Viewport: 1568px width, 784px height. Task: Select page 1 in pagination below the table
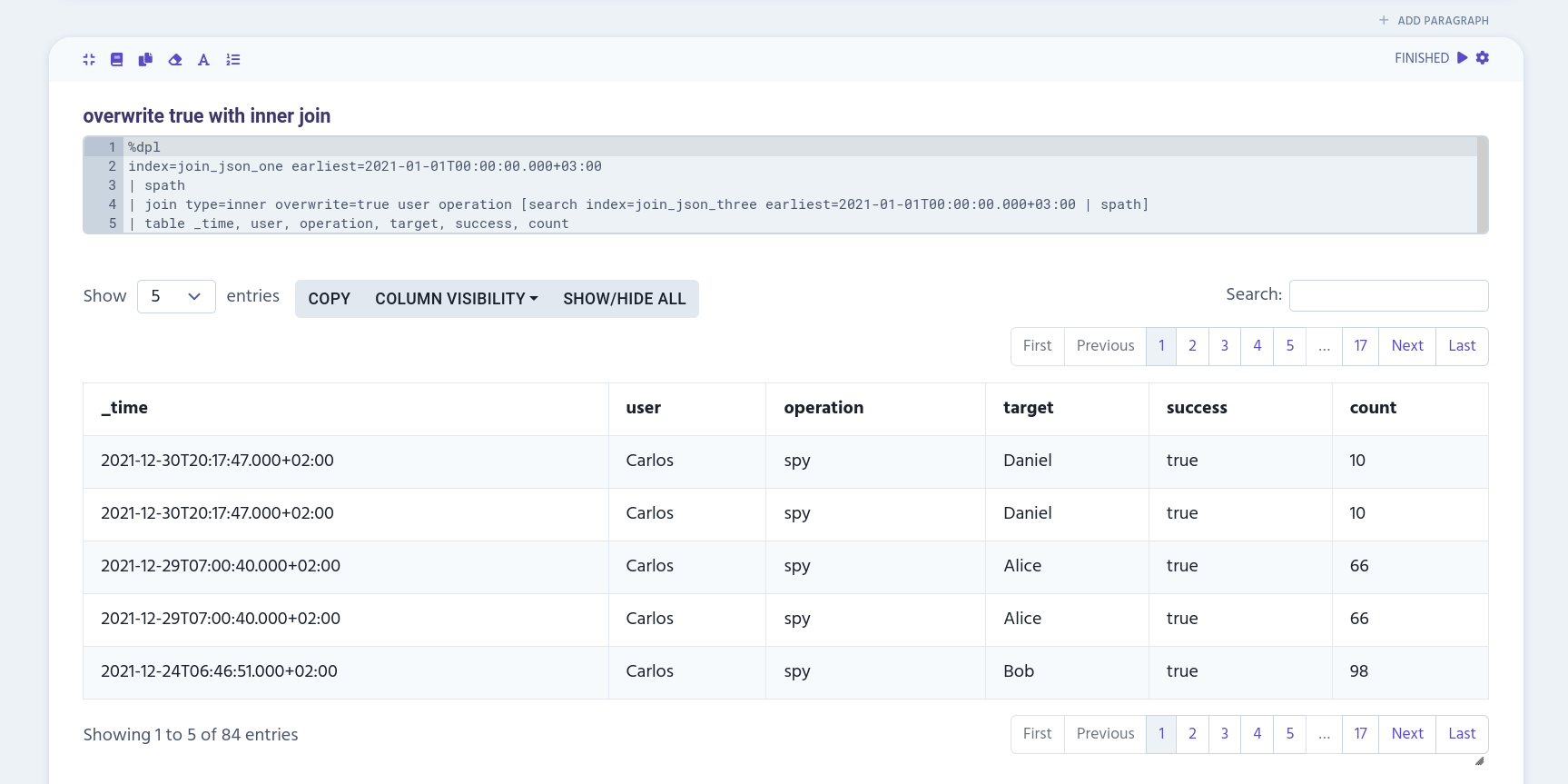point(1161,734)
